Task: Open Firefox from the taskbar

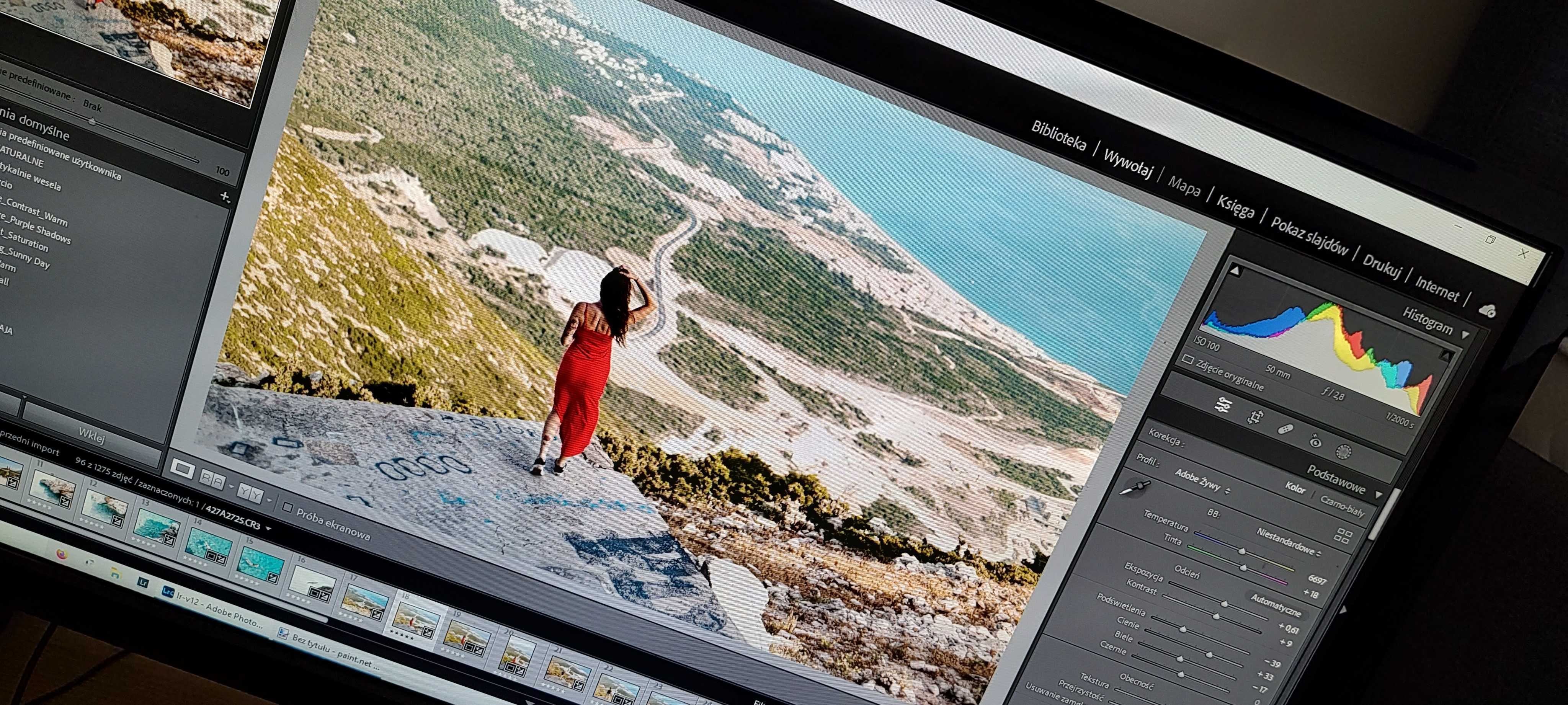Action: [x=62, y=554]
